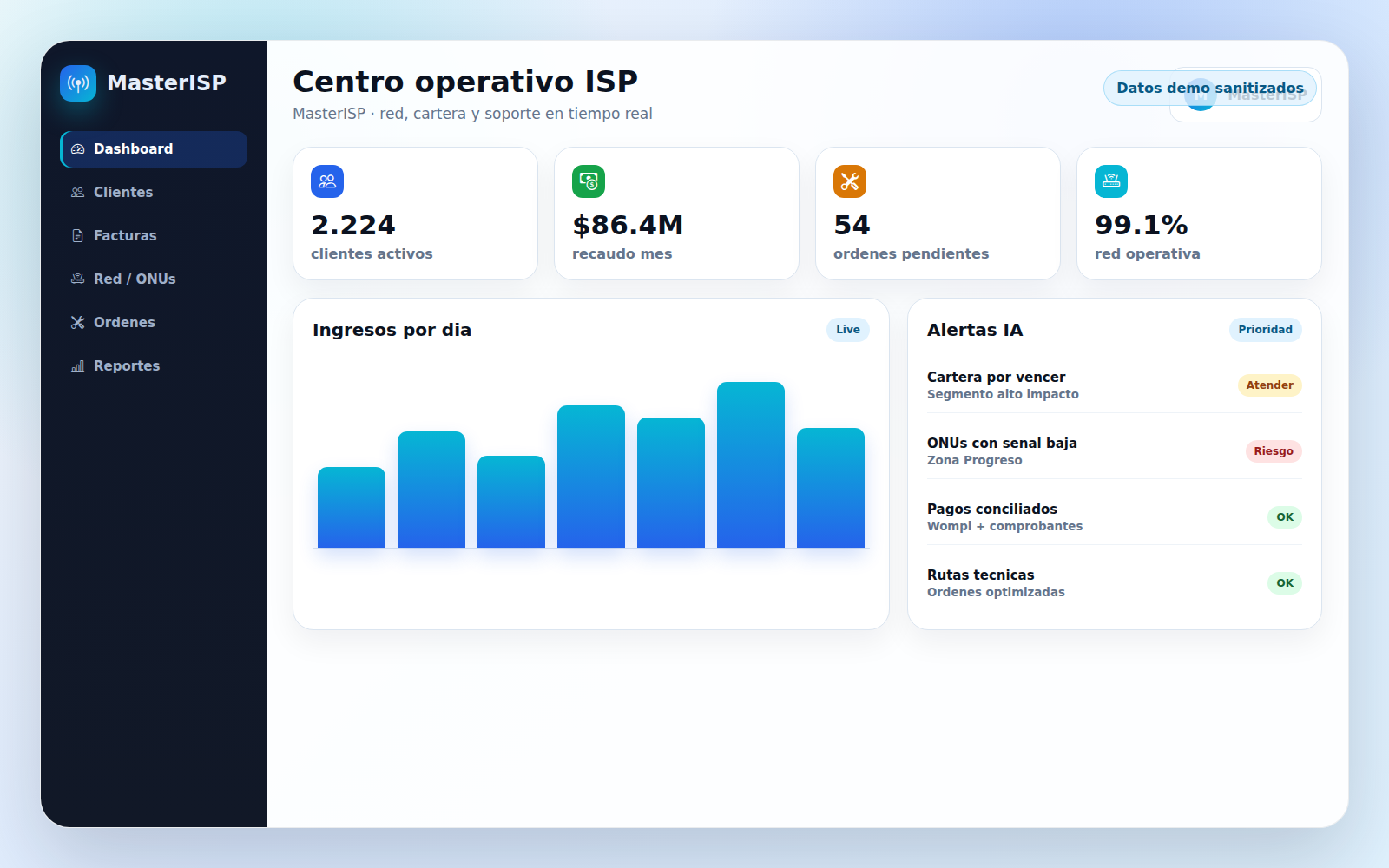Click the Prioridad badge in Alertas IA

tap(1265, 330)
